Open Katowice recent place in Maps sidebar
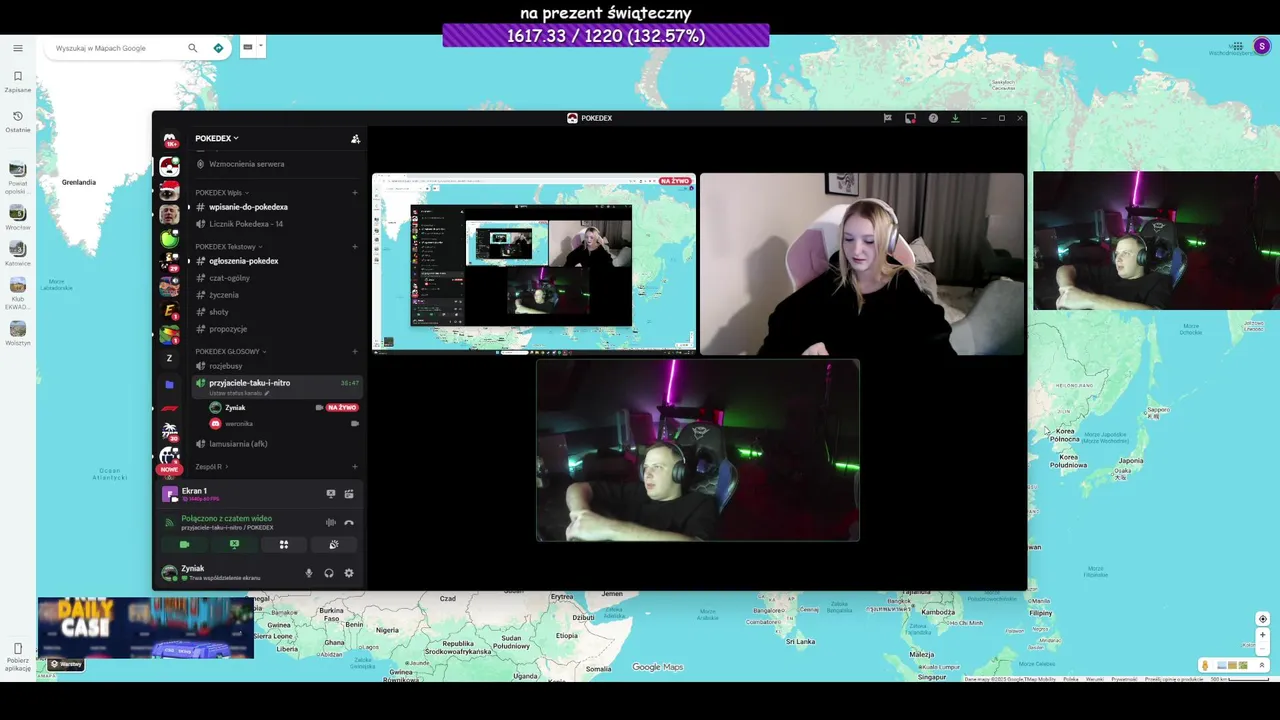 (18, 253)
